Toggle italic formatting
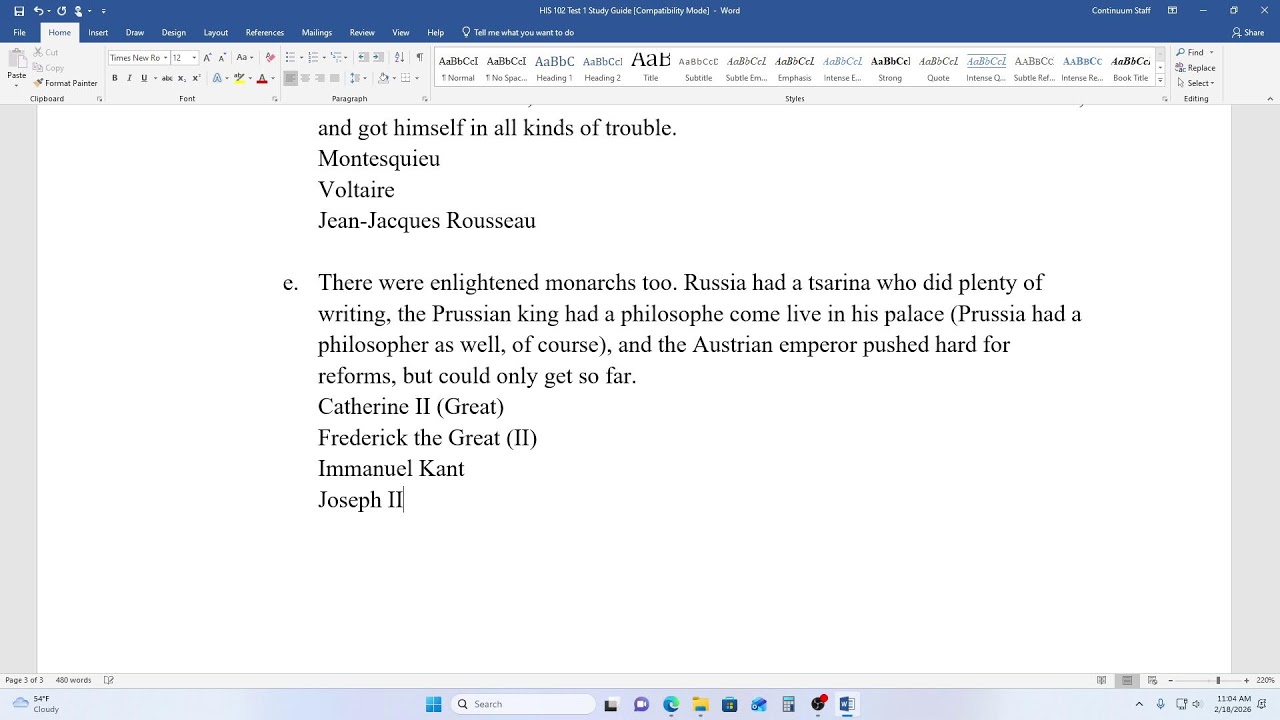This screenshot has width=1280, height=720. [x=129, y=78]
